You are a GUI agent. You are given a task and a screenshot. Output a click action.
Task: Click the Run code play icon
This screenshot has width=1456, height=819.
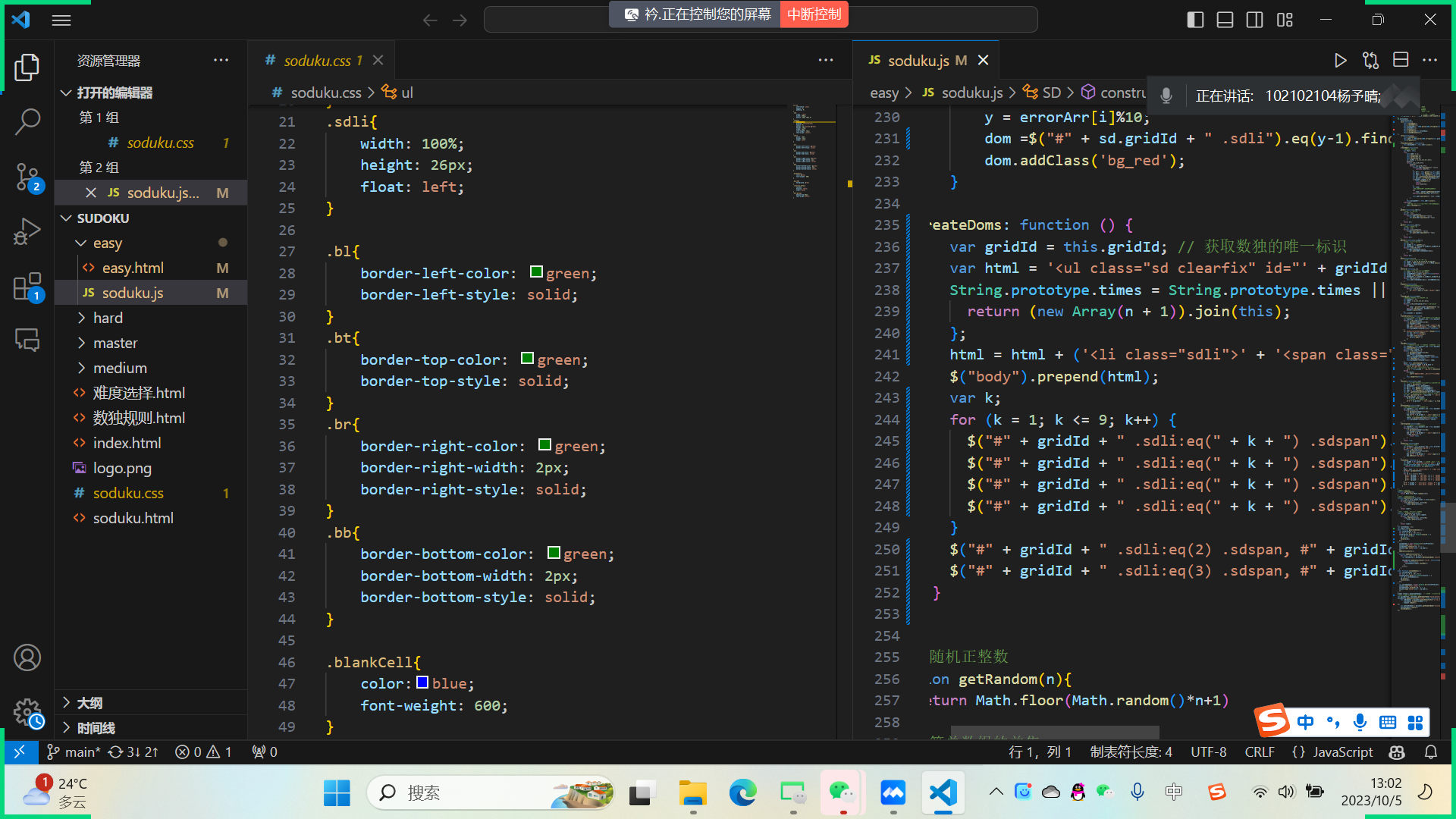tap(1340, 61)
